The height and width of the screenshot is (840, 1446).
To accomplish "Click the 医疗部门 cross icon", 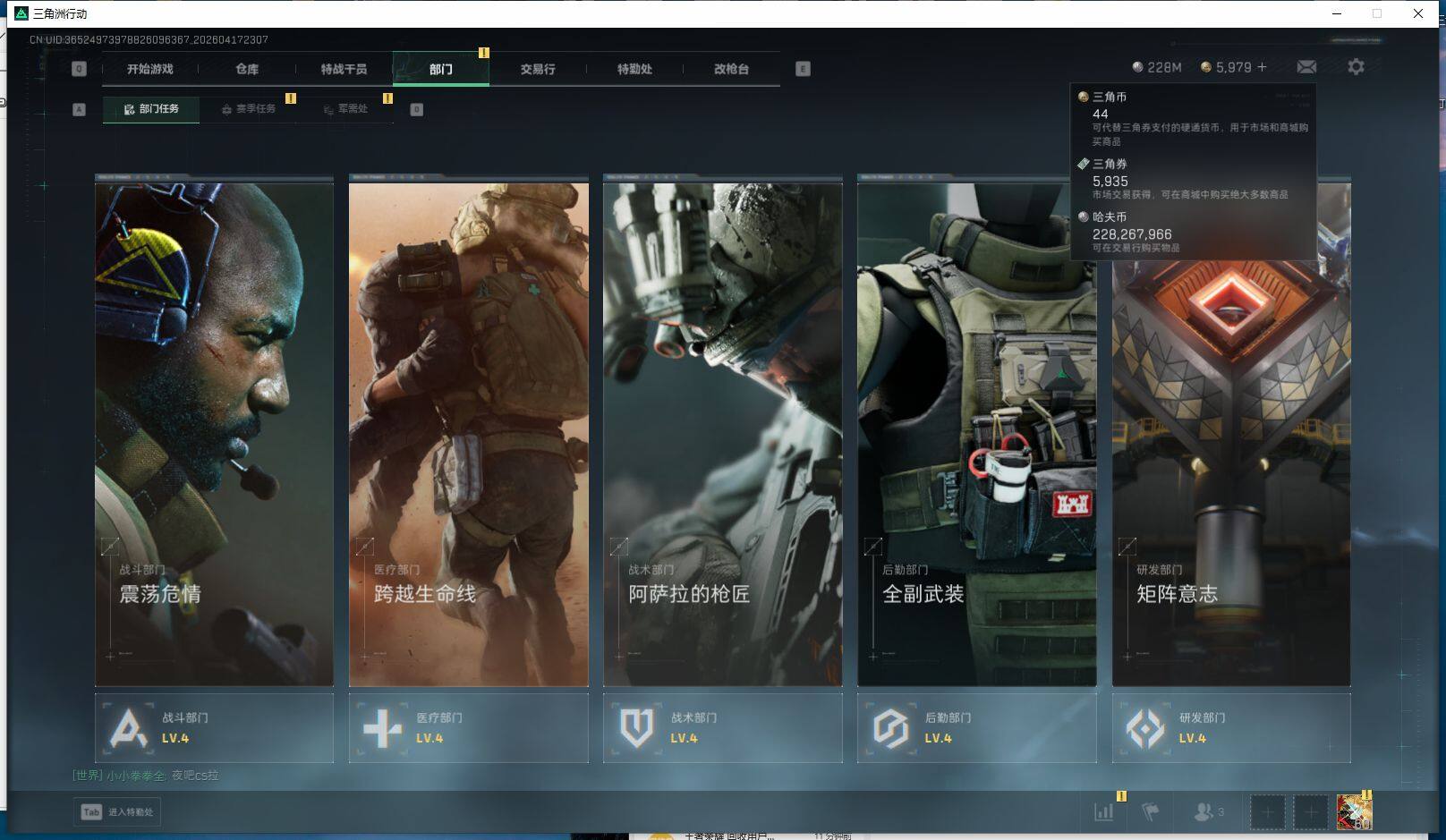I will pos(382,728).
